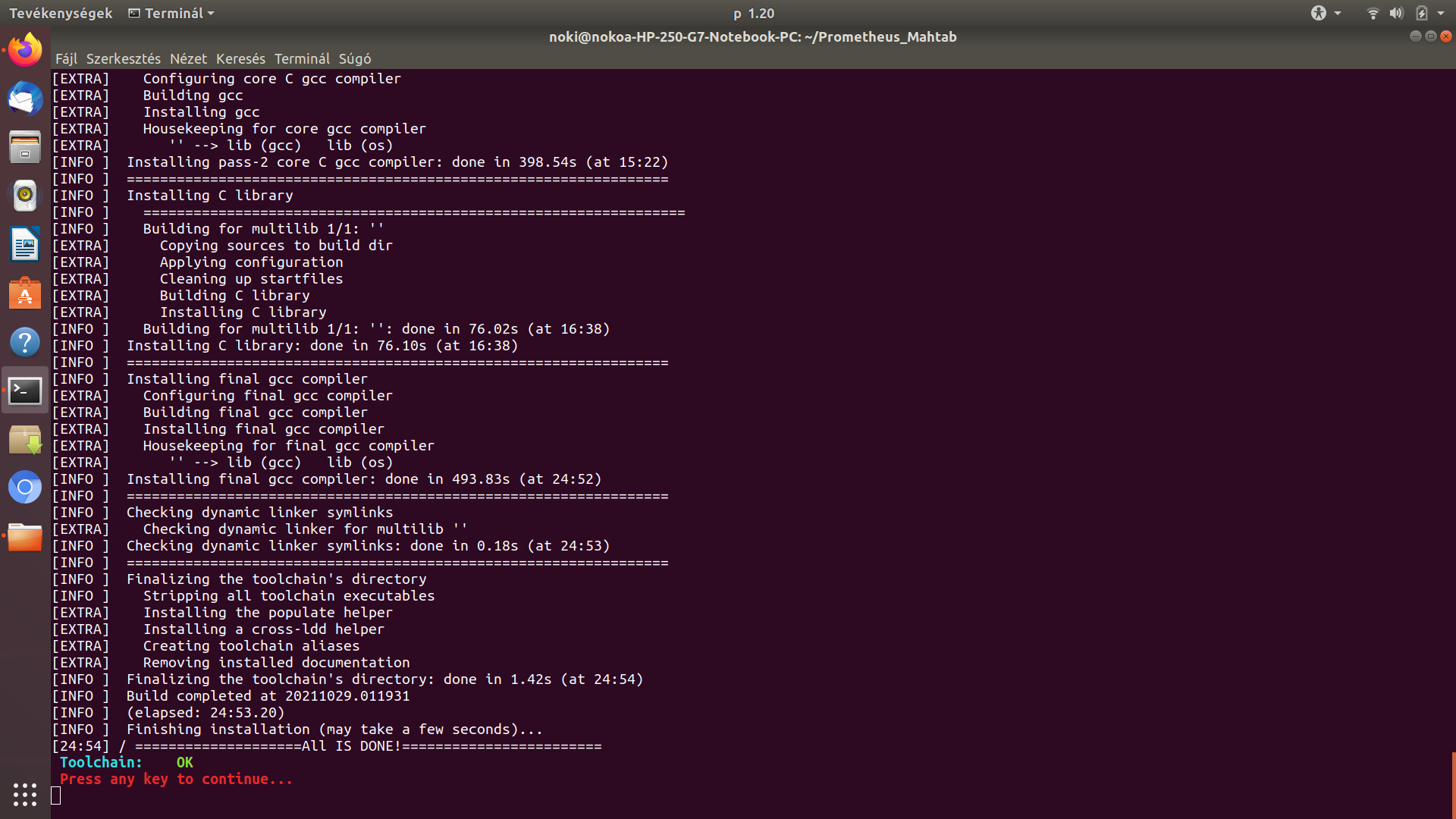Open the Help question mark icon
Viewport: 1456px width, 819px height.
click(x=25, y=342)
